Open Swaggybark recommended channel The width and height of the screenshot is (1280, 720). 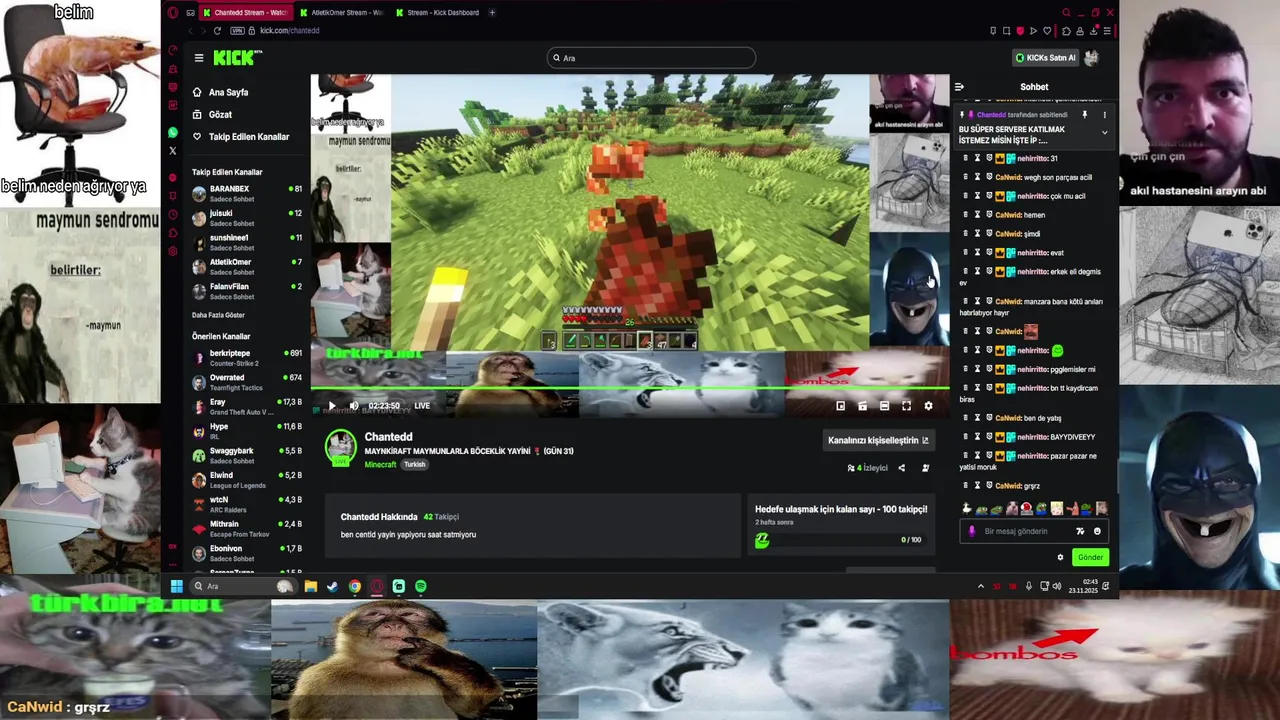tap(247, 455)
